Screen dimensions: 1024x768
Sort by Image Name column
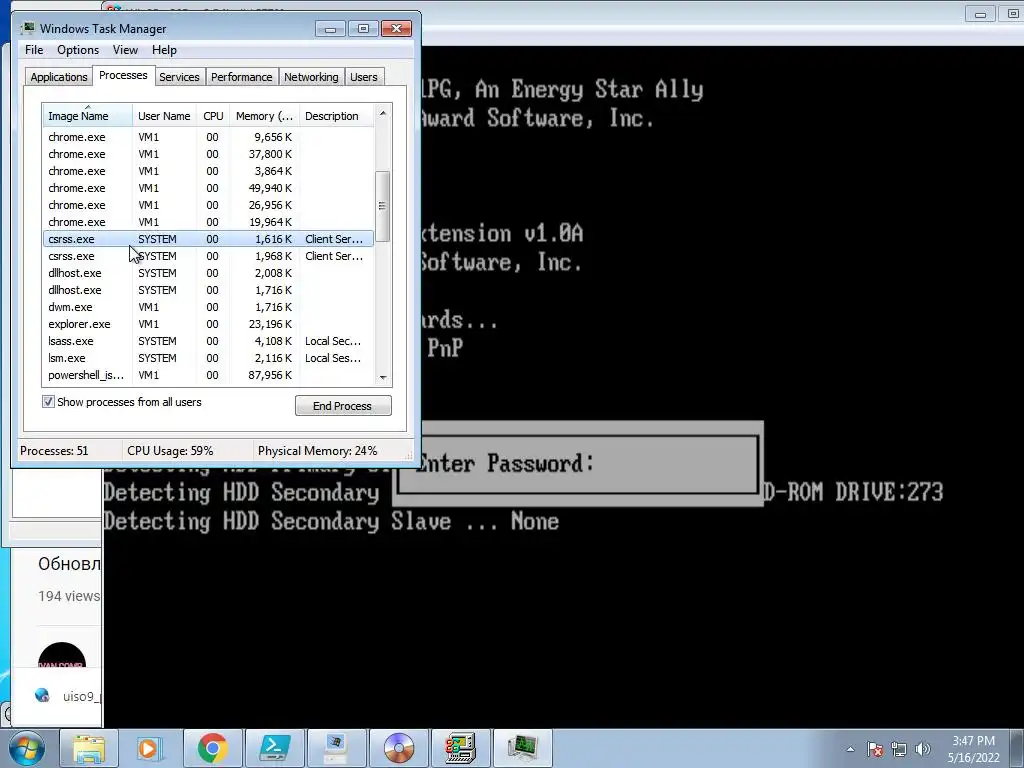[88, 116]
